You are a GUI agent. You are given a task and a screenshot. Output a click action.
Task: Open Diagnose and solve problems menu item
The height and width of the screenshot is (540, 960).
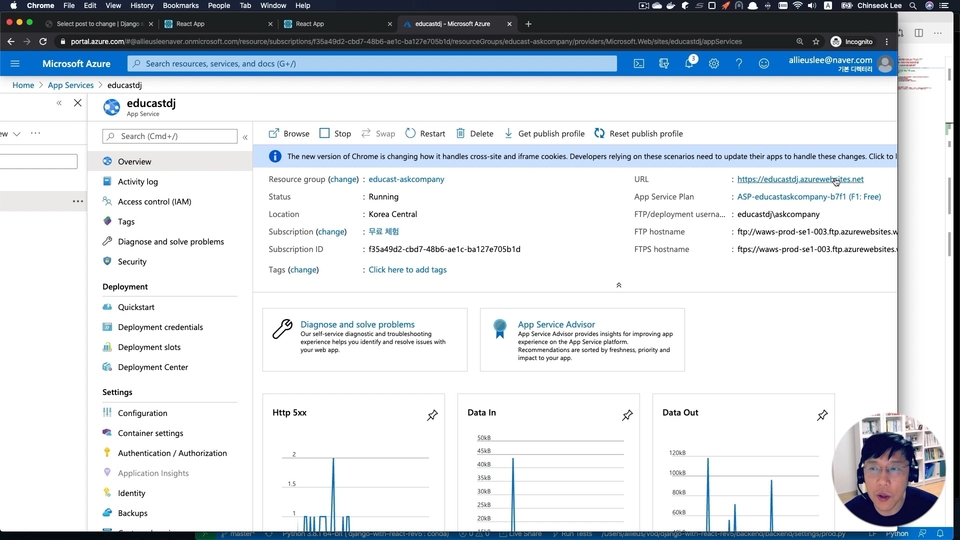(170, 242)
